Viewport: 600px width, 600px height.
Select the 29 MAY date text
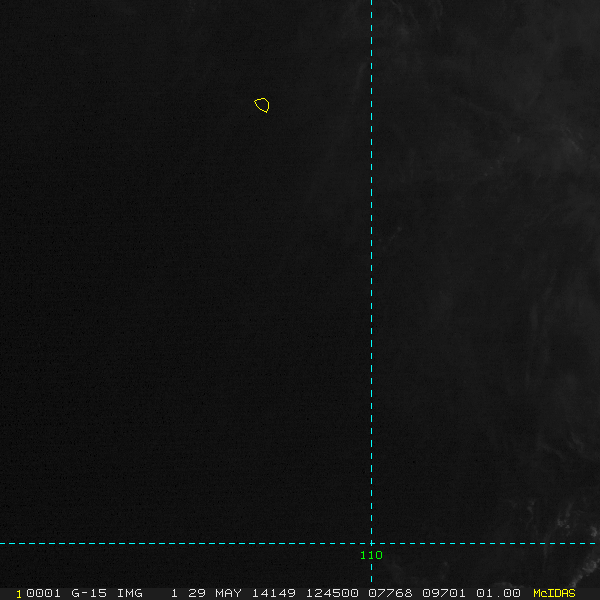pyautogui.click(x=215, y=593)
